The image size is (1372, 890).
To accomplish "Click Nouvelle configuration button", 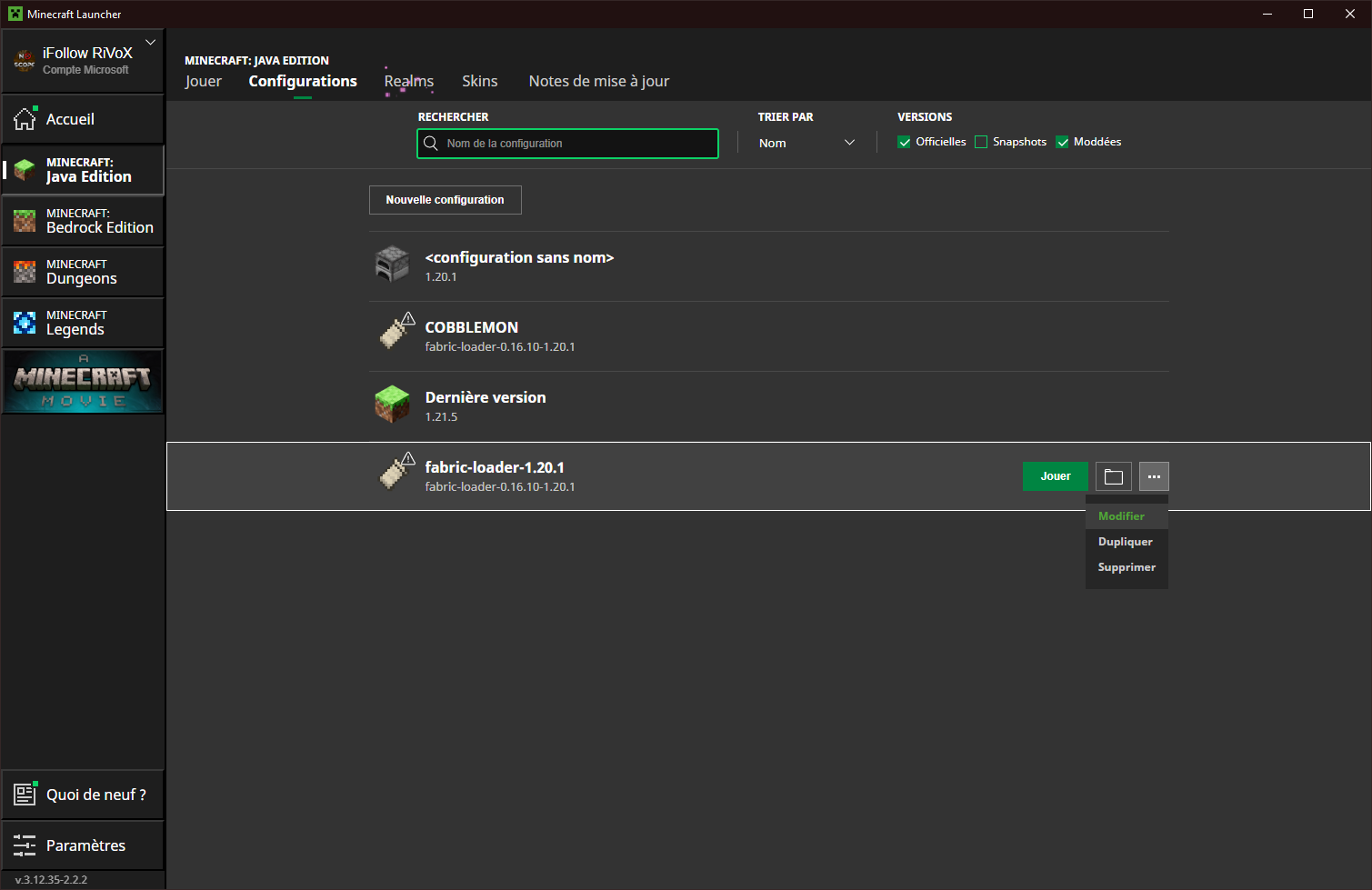I will tap(445, 200).
